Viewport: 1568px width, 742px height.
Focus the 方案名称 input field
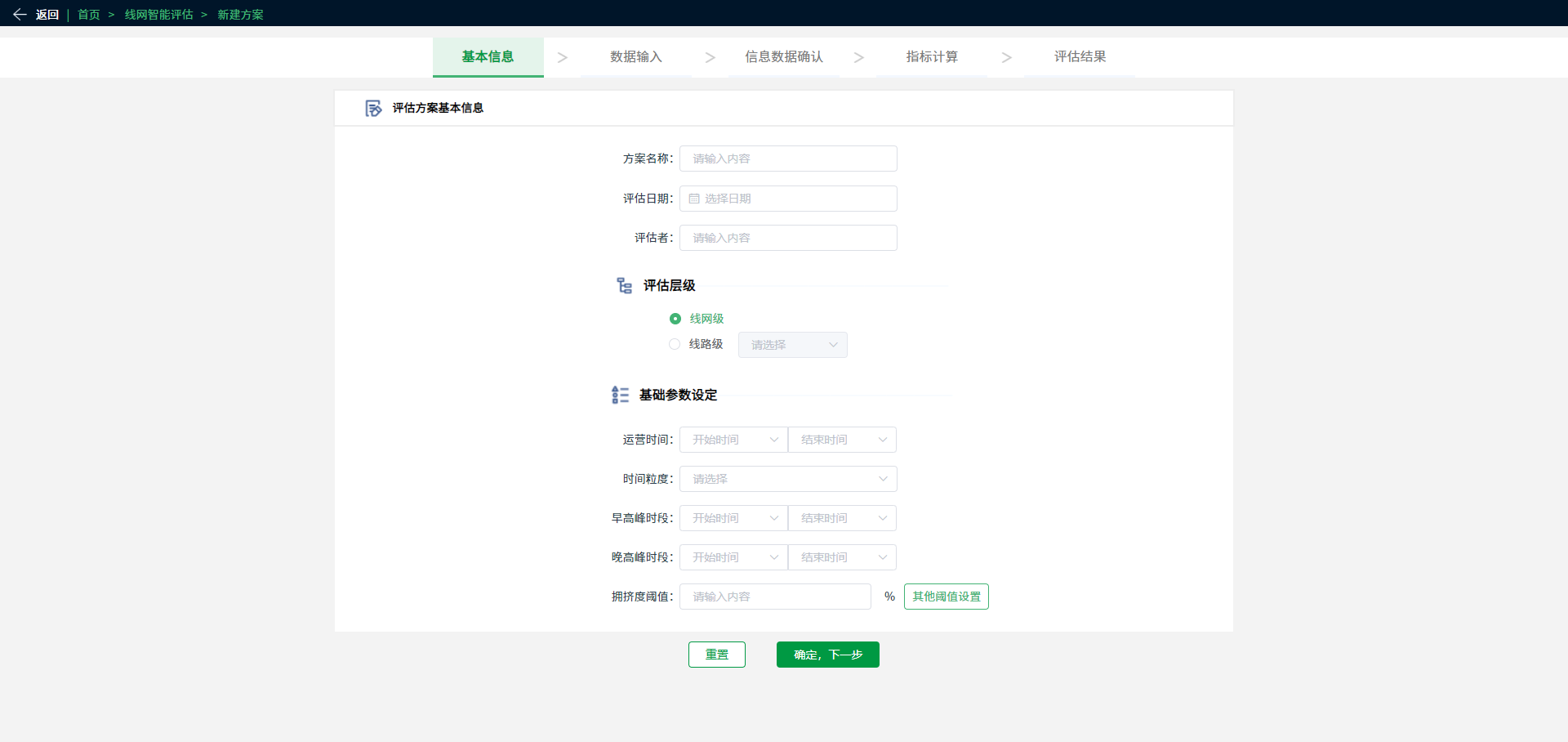coord(788,159)
